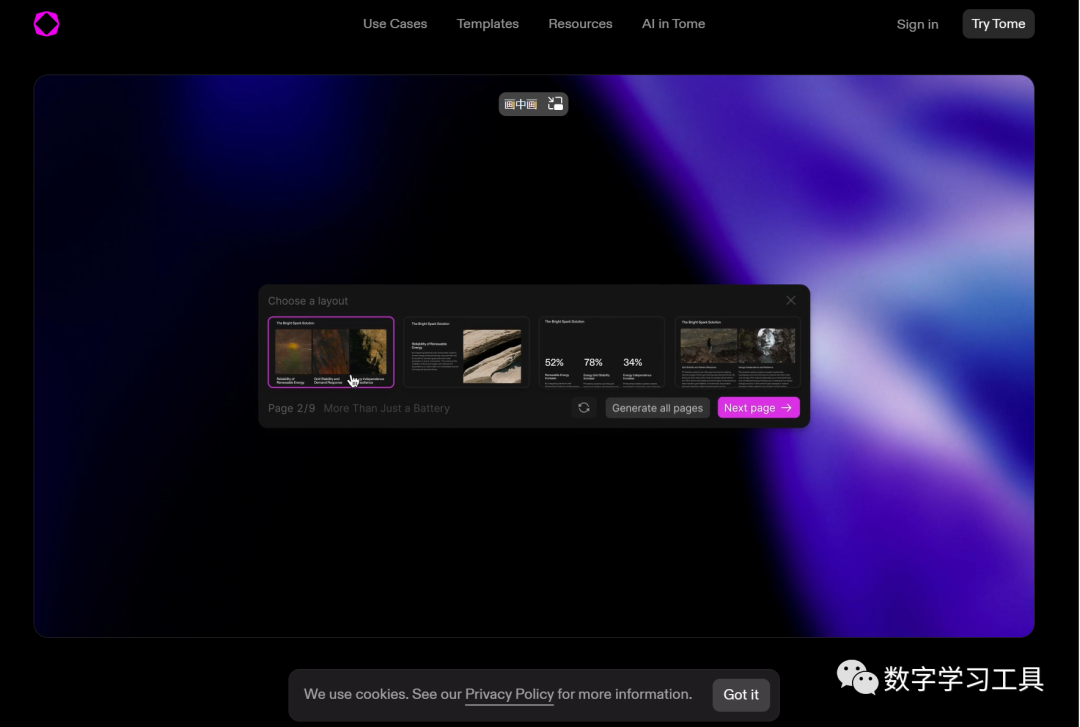The width and height of the screenshot is (1080, 727).
Task: Select the 52% 78% 34% statistics layout
Action: click(x=601, y=352)
